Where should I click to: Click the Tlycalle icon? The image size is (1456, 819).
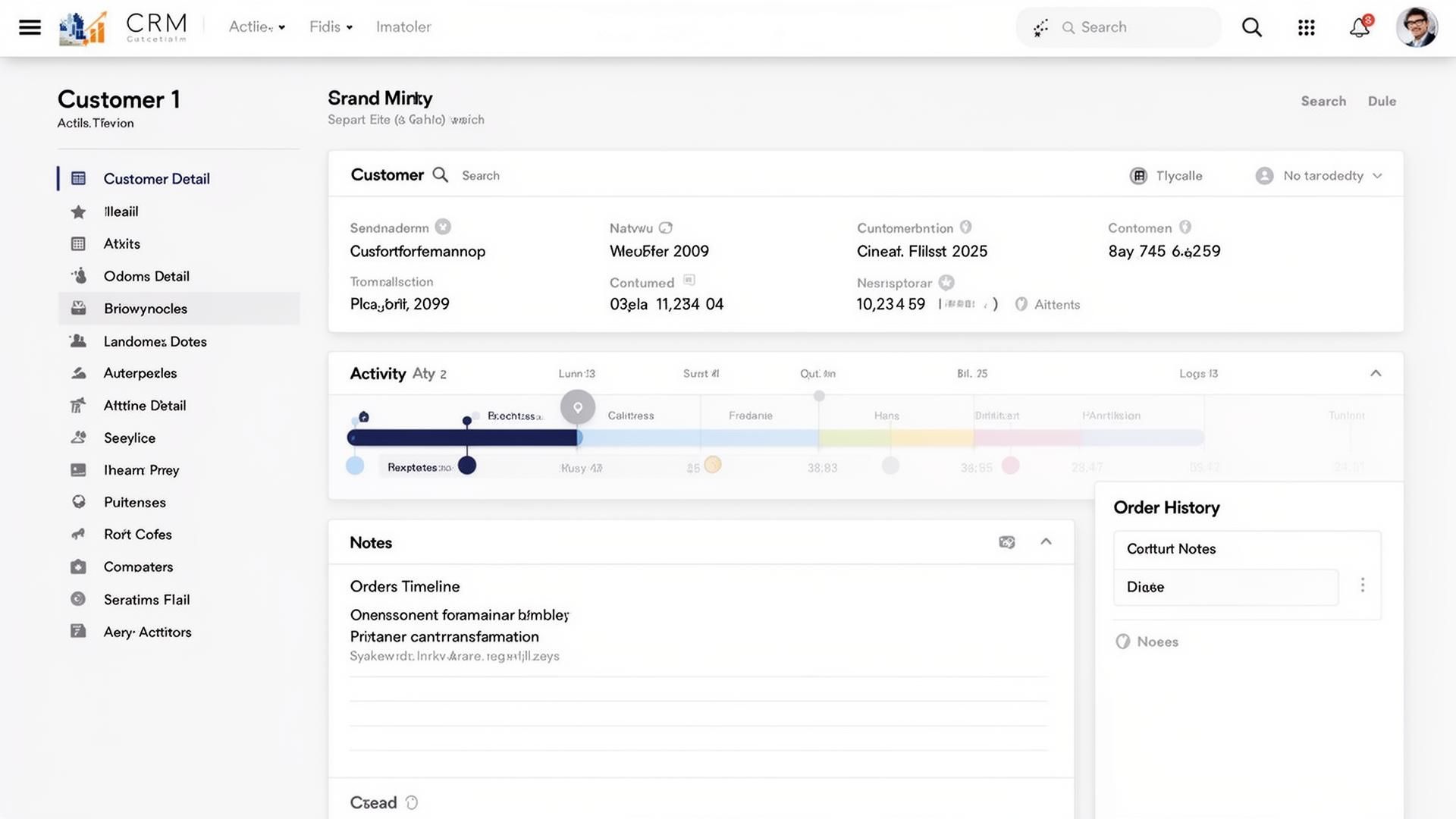1138,176
